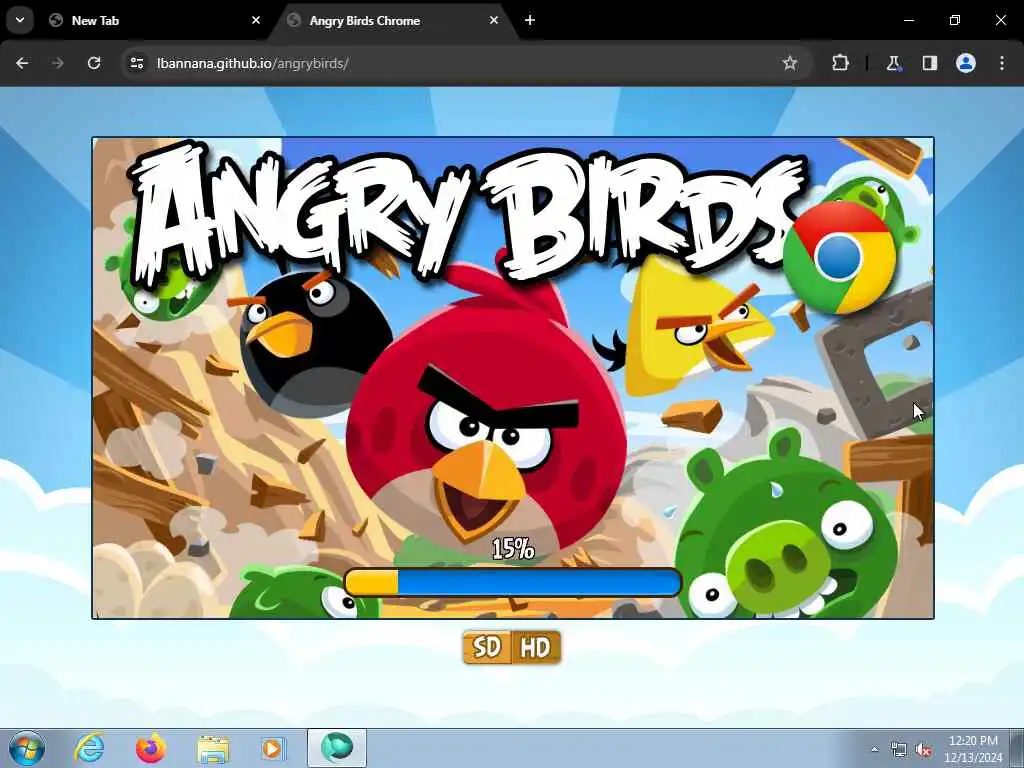Select SD quality mode
The width and height of the screenshot is (1024, 768).
point(487,647)
